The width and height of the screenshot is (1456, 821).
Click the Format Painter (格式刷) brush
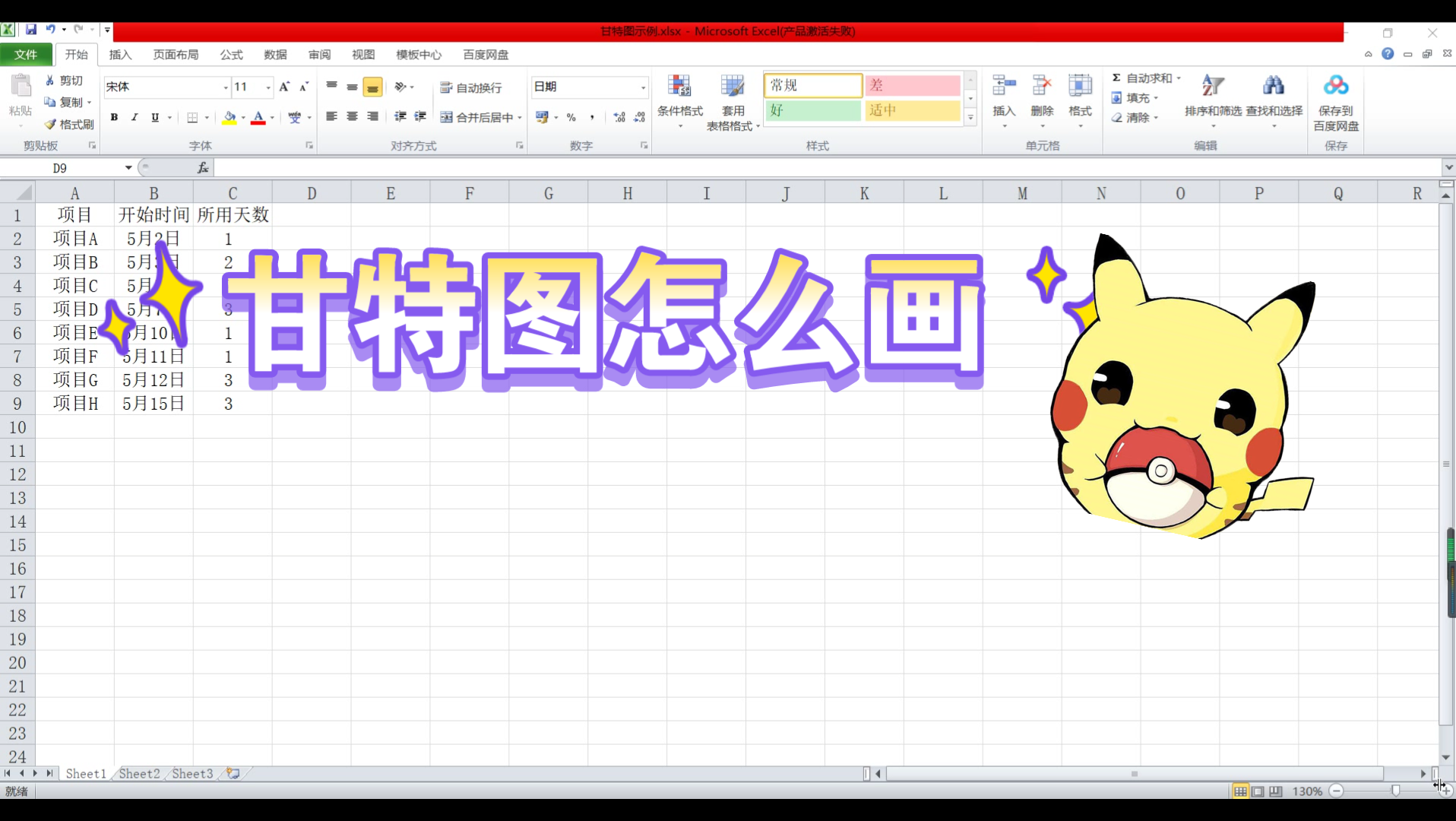68,124
